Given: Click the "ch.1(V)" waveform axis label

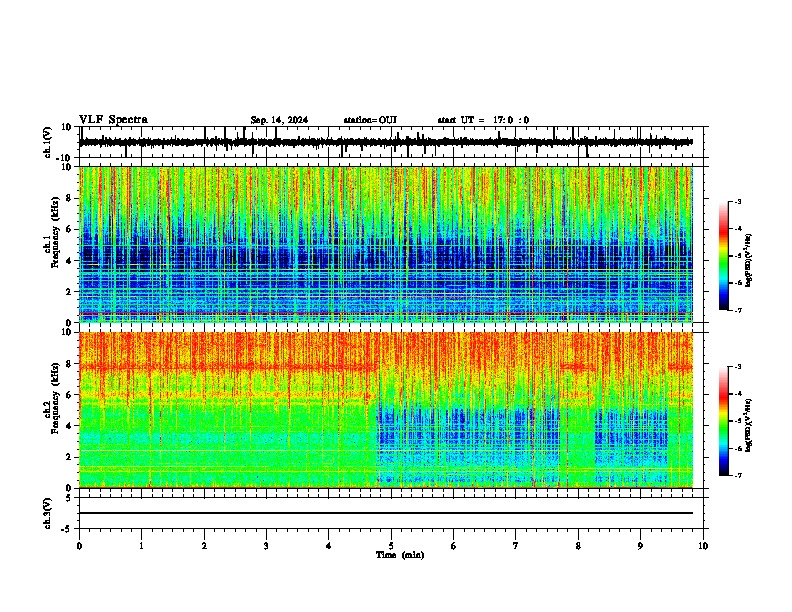Looking at the screenshot, I should (48, 142).
